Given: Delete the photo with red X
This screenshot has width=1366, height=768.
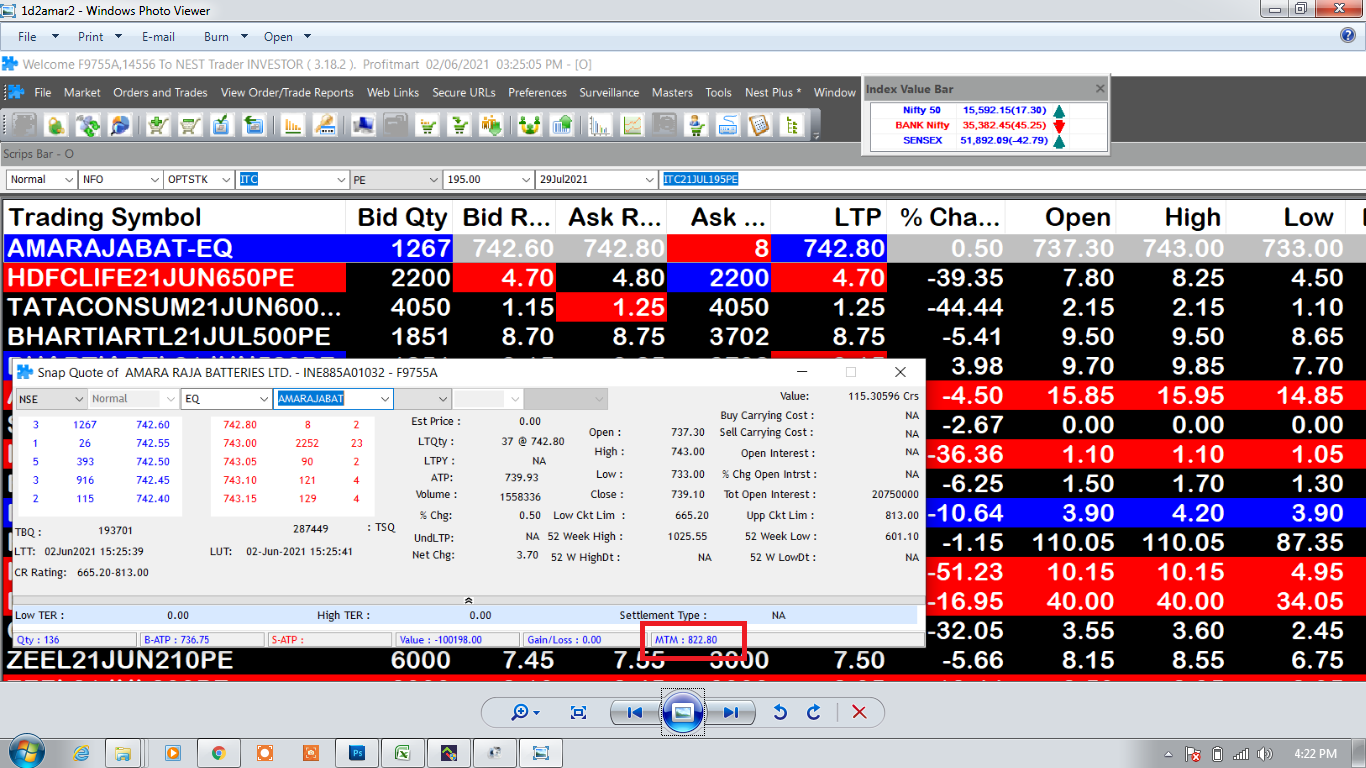Looking at the screenshot, I should tap(859, 712).
